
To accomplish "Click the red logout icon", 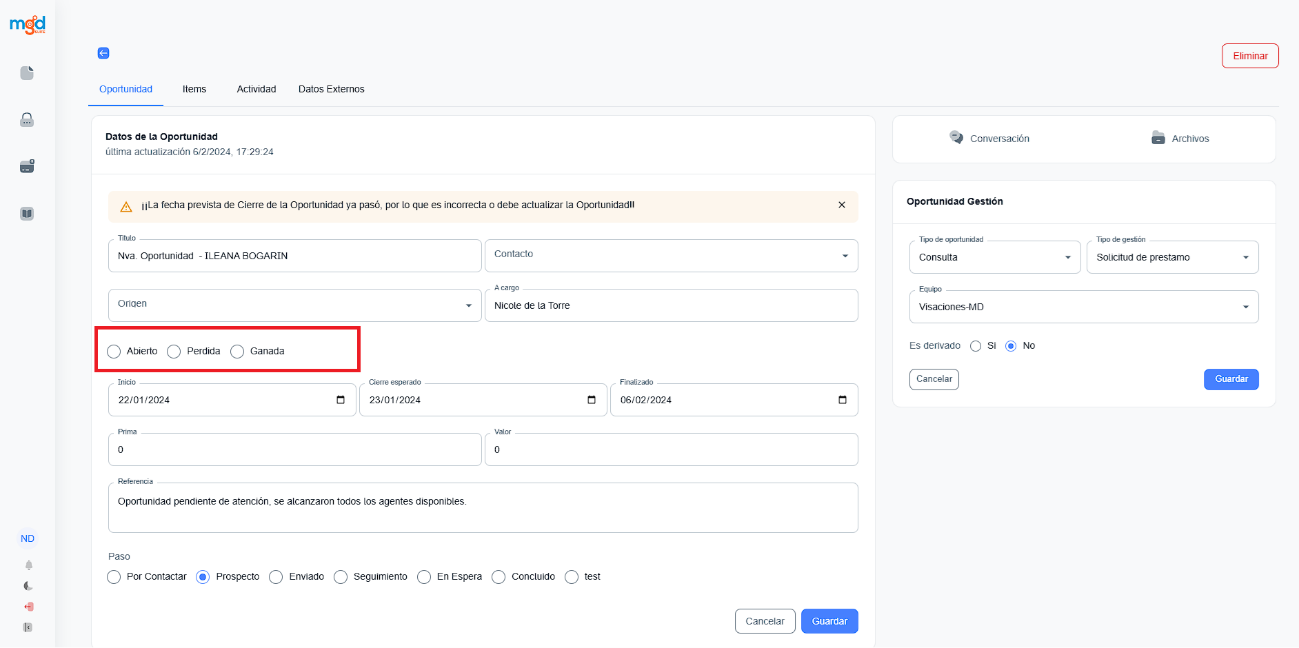I will point(28,607).
